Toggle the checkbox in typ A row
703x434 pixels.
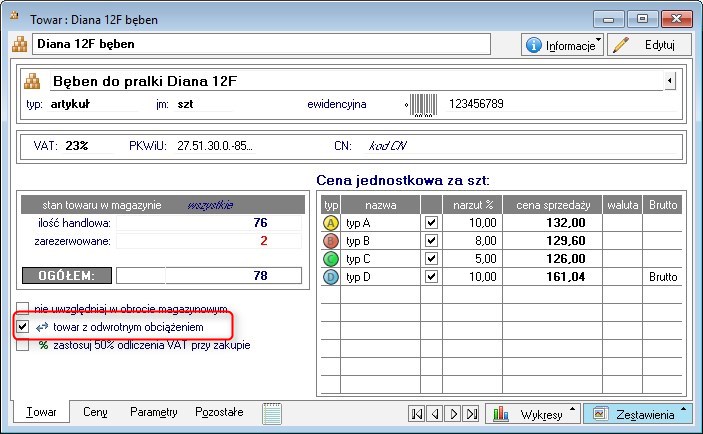click(x=431, y=223)
